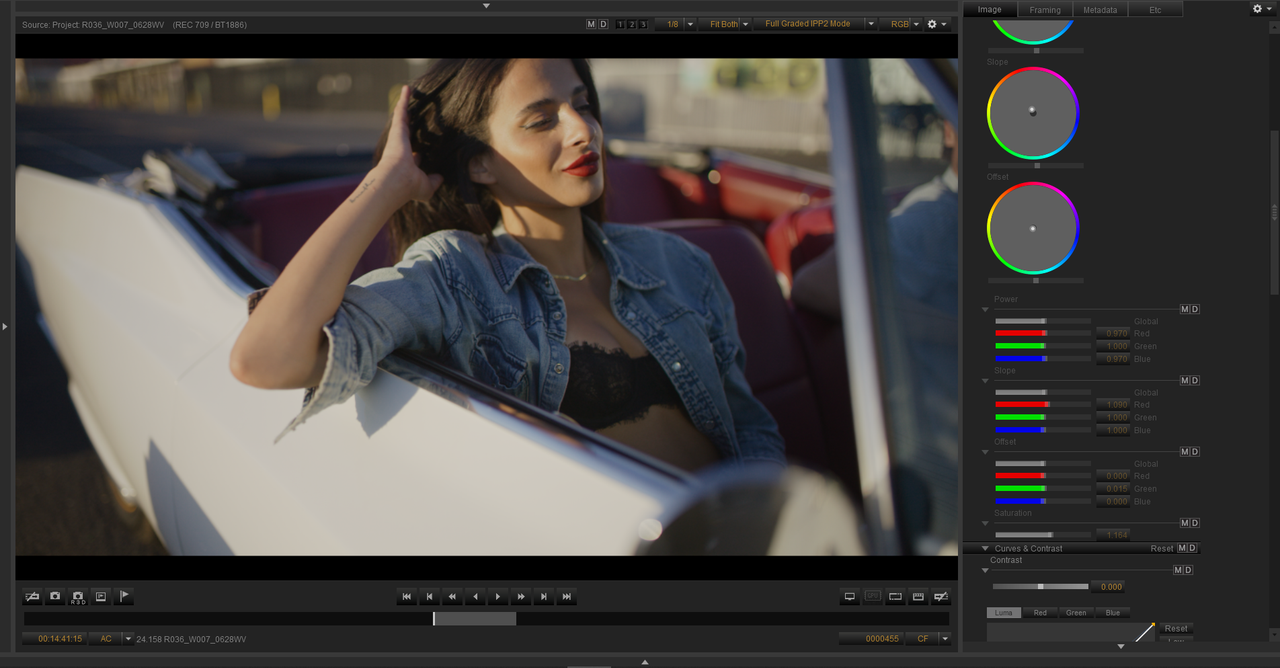Switch to the Etc tab
Screen dimensions: 1280x668
pyautogui.click(x=1155, y=9)
